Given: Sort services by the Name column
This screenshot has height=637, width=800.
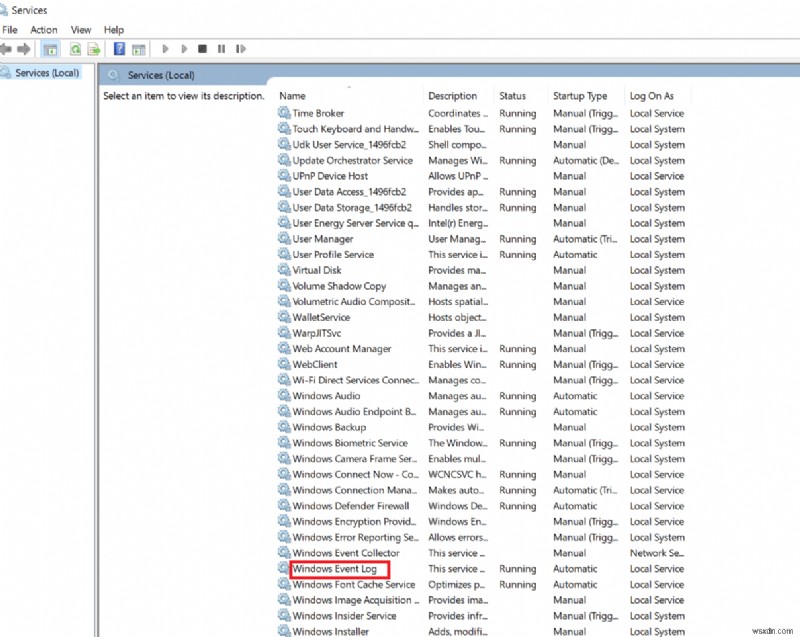Looking at the screenshot, I should (x=293, y=95).
